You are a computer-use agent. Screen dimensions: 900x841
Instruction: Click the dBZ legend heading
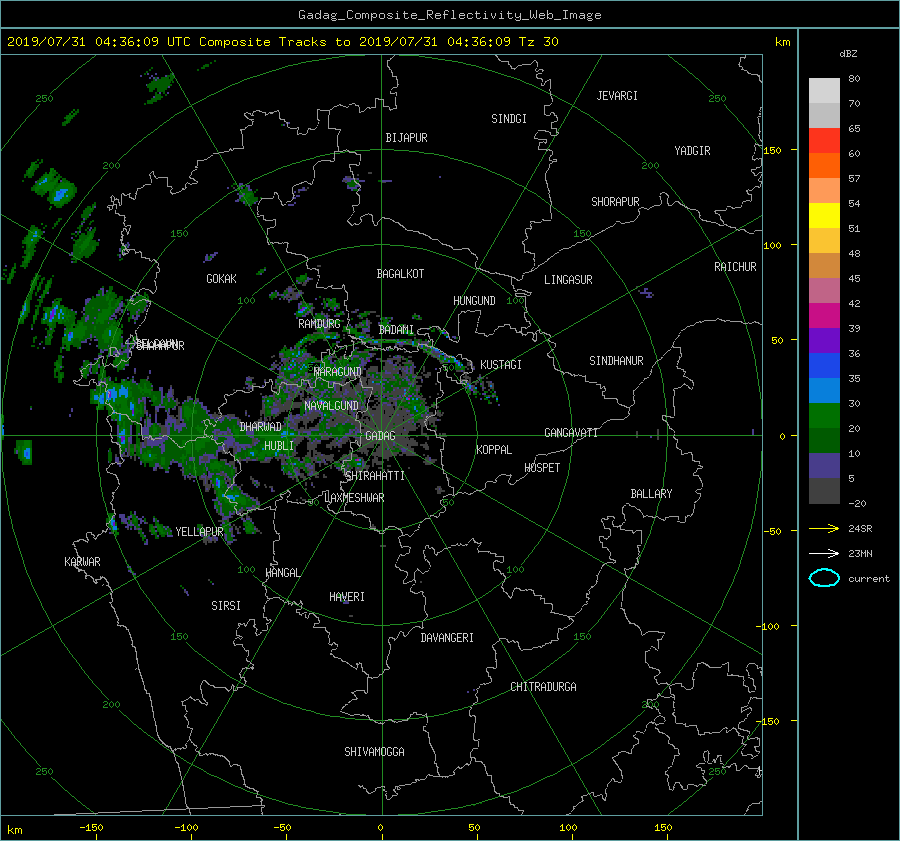click(848, 54)
